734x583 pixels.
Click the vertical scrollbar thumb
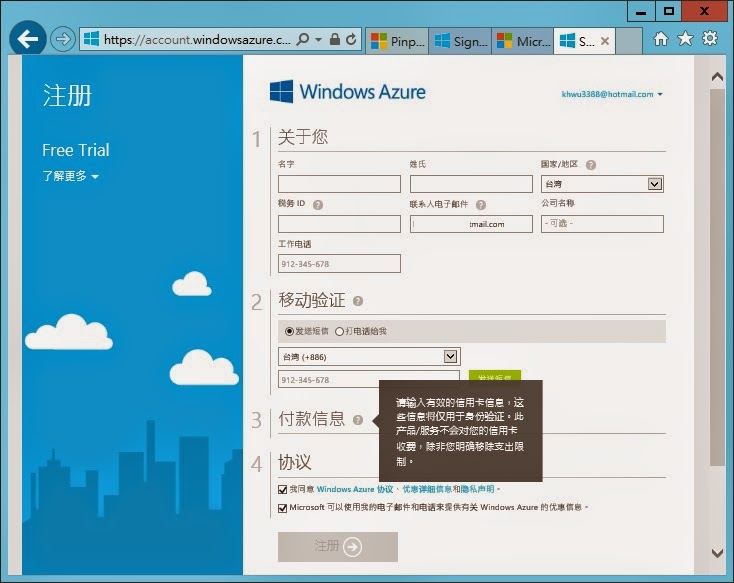[x=717, y=278]
